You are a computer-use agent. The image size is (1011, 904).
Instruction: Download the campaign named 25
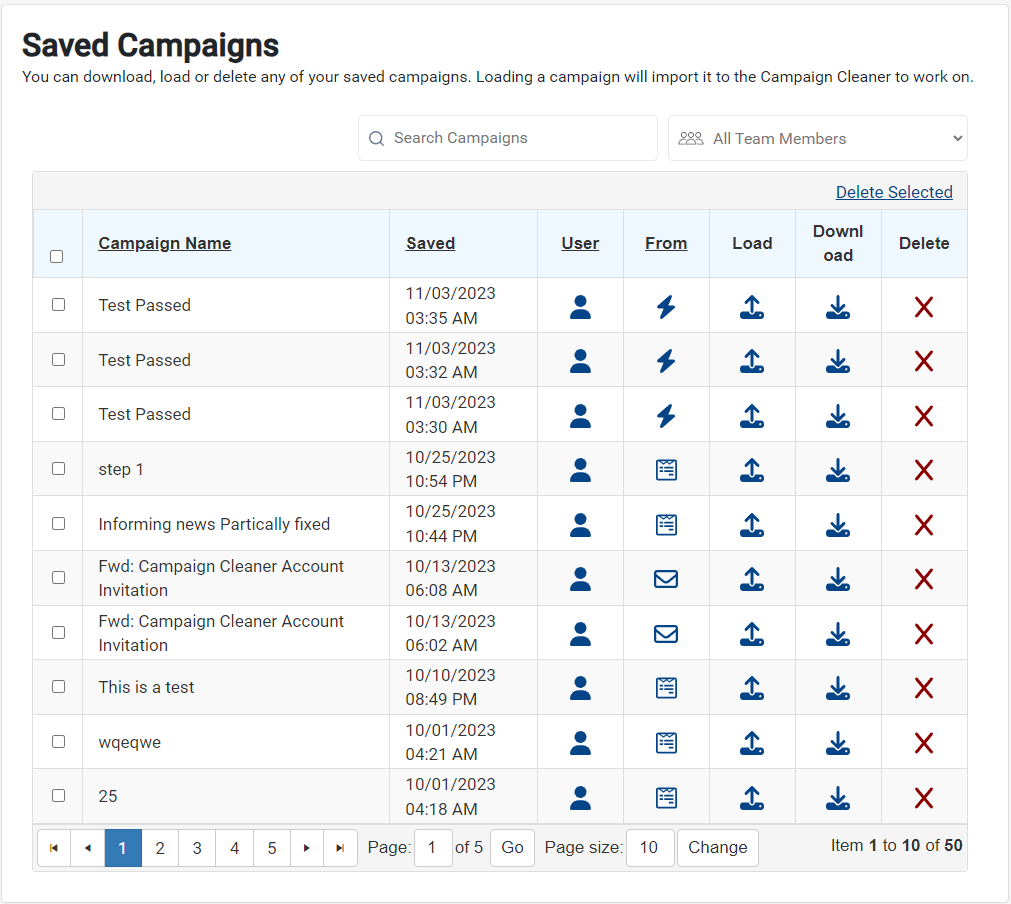(838, 798)
